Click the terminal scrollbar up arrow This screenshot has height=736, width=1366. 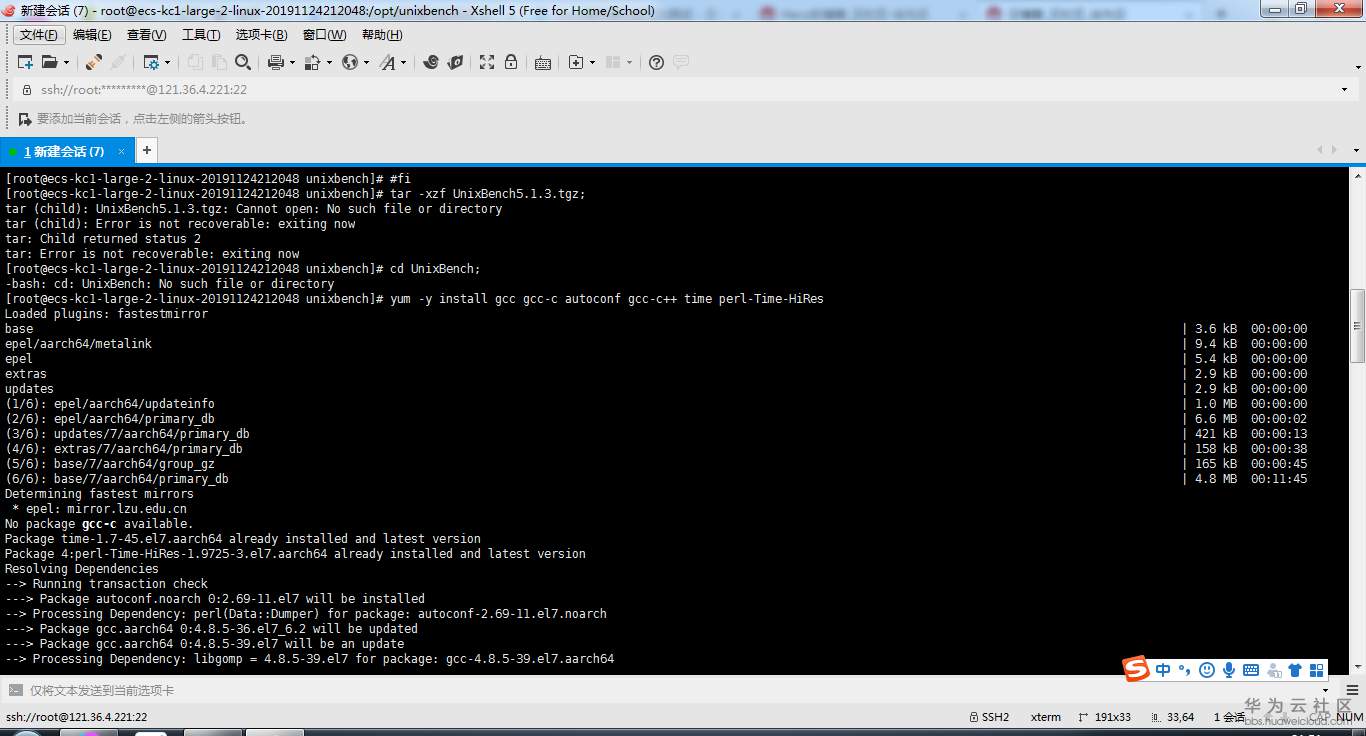1357,174
